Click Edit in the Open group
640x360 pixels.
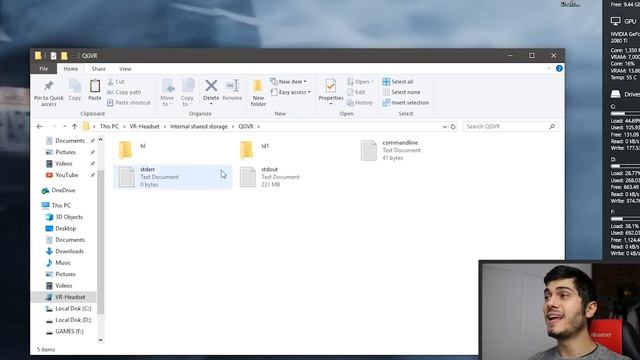click(356, 92)
